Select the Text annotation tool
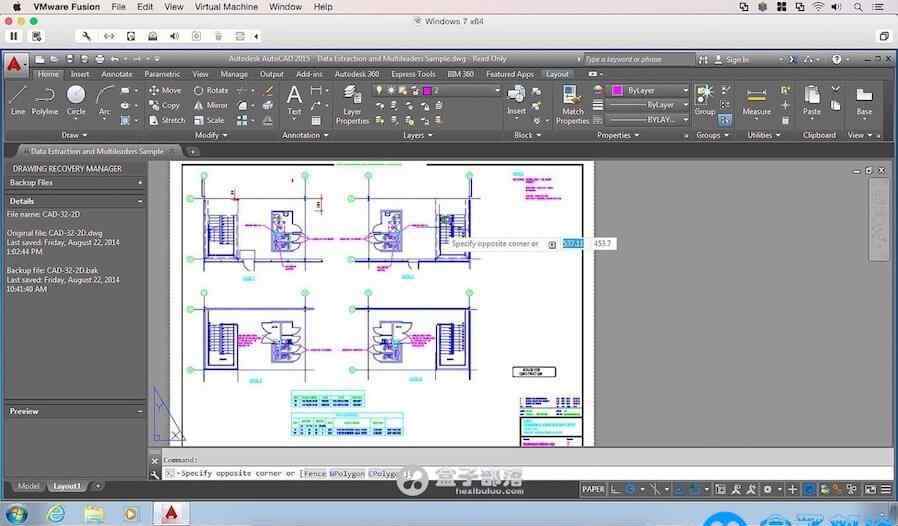The image size is (898, 526). coord(294,101)
